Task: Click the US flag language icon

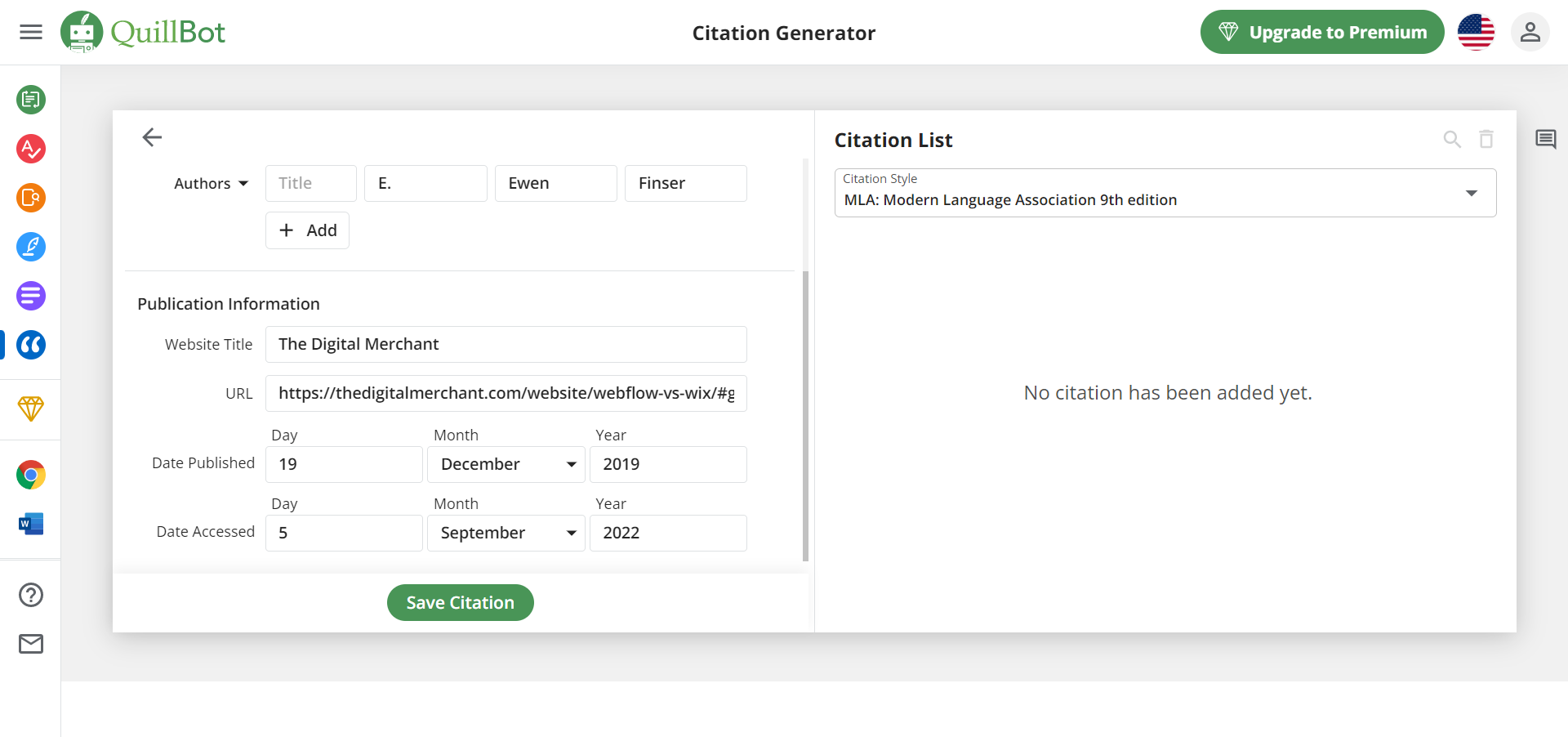Action: point(1476,33)
